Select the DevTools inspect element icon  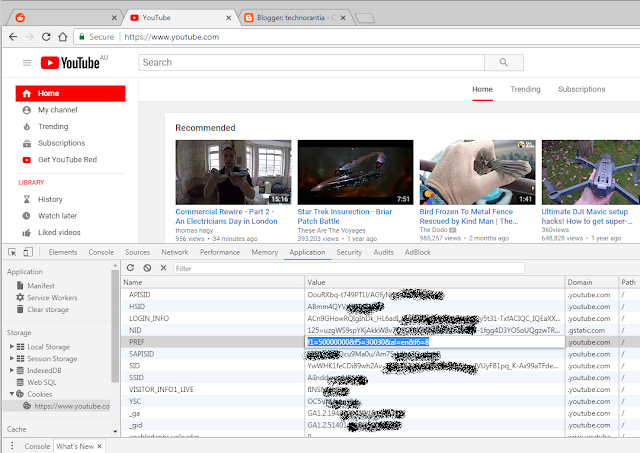coord(12,252)
